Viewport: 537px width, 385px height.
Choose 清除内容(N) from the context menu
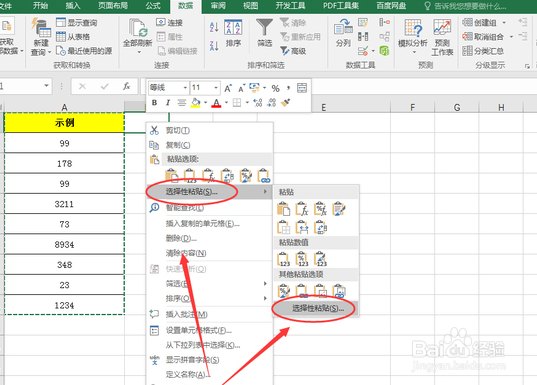[210, 253]
